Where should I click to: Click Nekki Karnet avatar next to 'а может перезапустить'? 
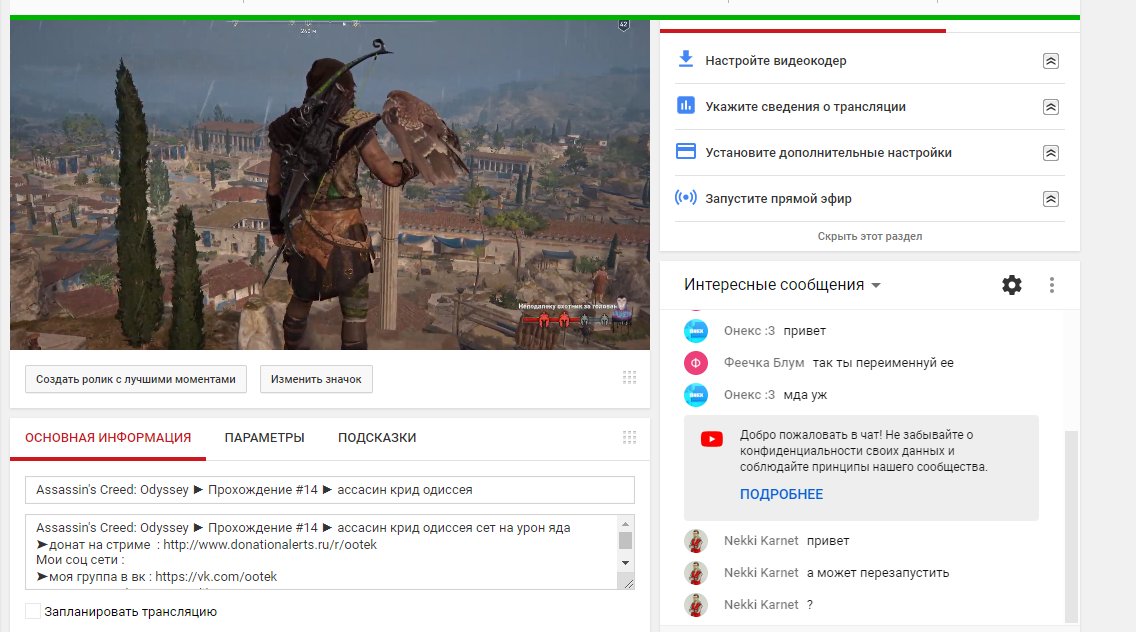coord(696,573)
